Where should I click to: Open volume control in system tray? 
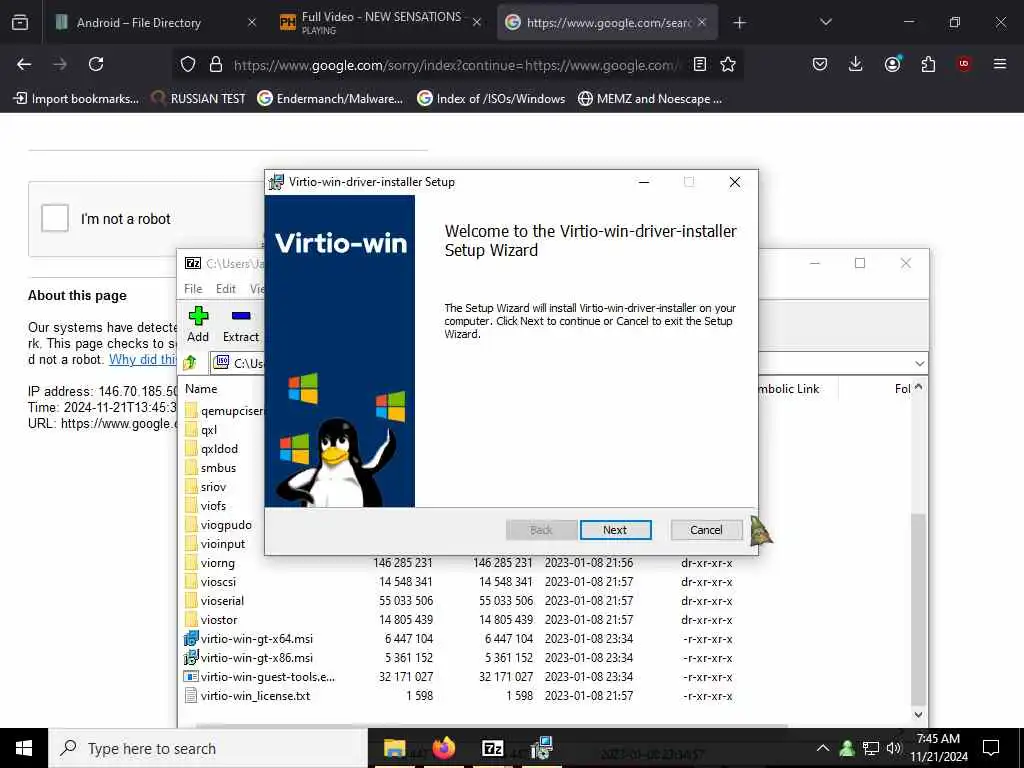pos(893,748)
